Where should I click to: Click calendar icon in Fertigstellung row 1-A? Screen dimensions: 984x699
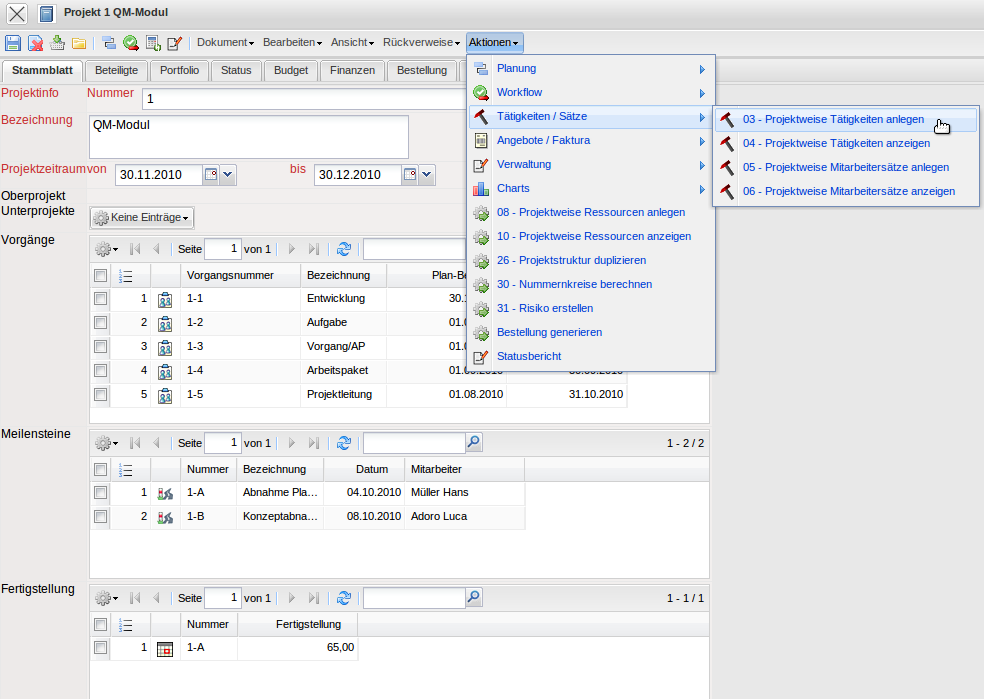tap(166, 648)
